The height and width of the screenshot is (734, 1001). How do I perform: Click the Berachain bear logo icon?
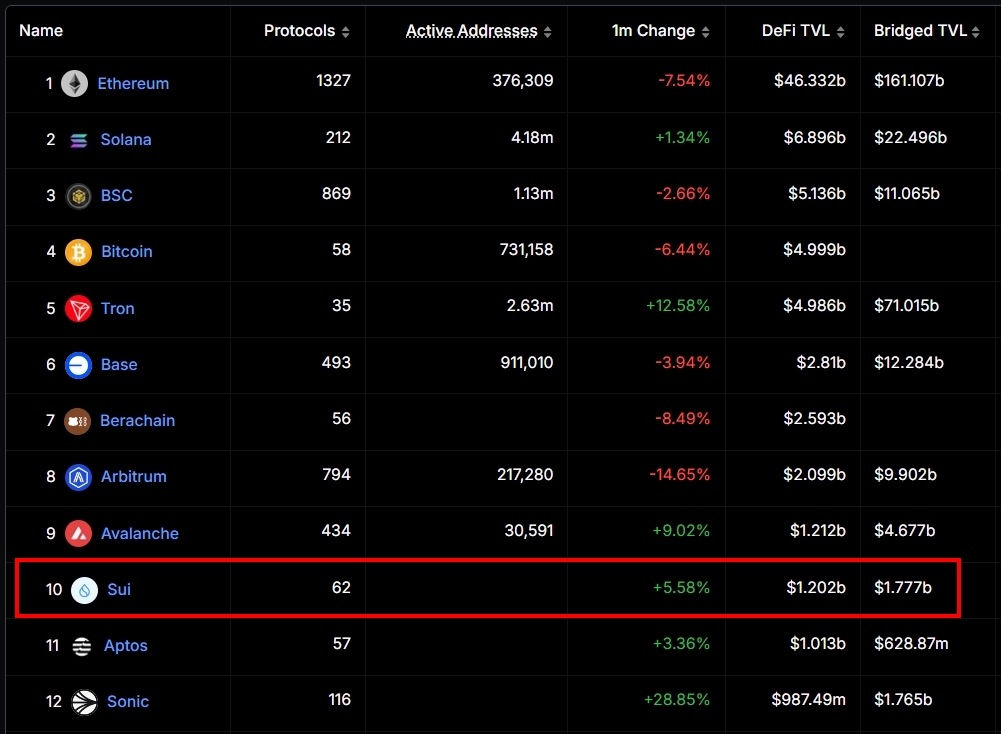(78, 421)
